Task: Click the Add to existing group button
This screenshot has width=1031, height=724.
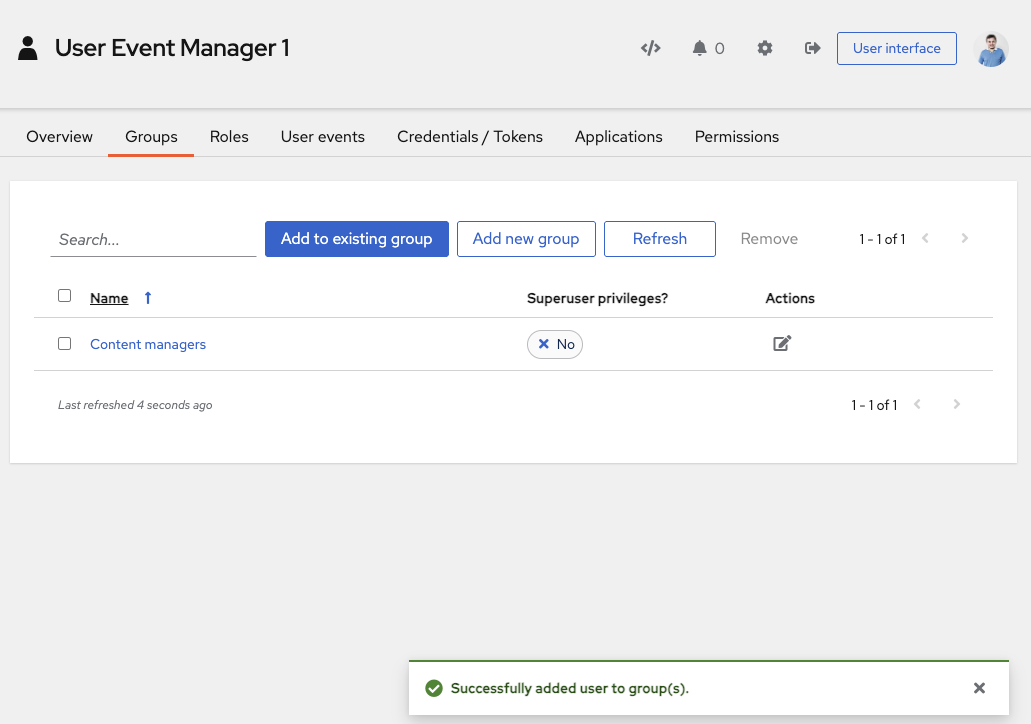Action: tap(356, 239)
